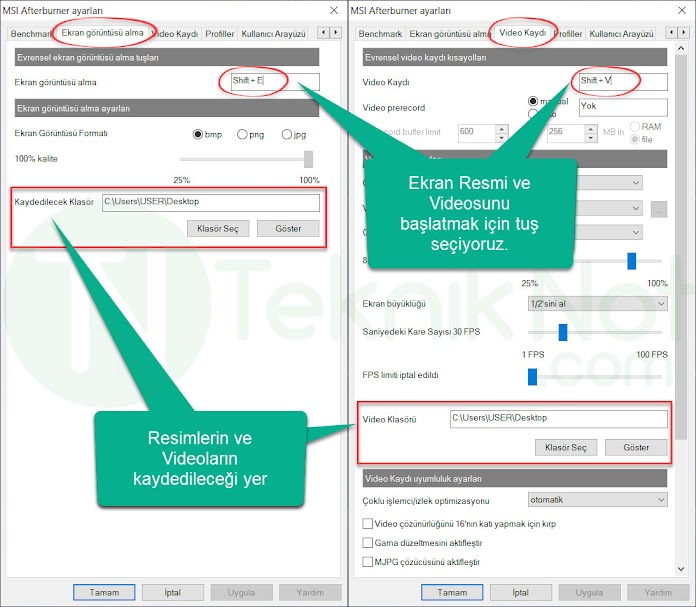
Task: Click Saniyedeki Kare Sayısı slider handle
Action: pos(563,332)
